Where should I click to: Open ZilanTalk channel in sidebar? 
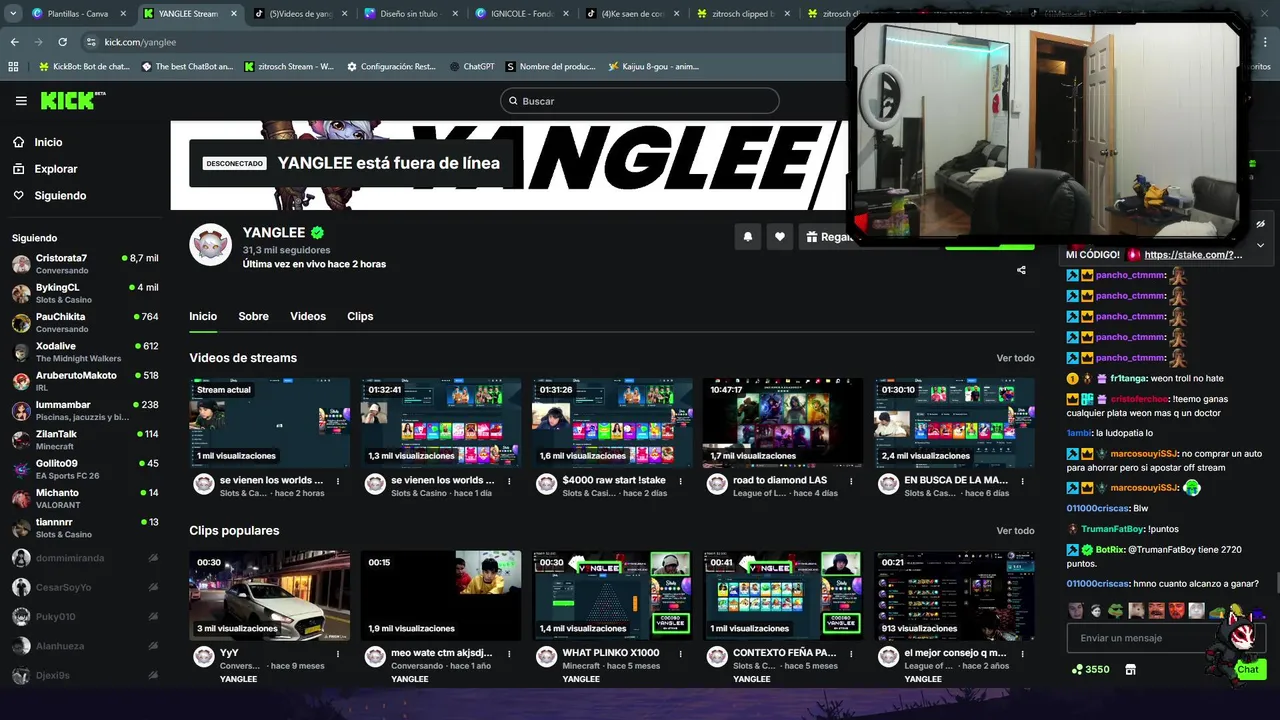(x=85, y=440)
